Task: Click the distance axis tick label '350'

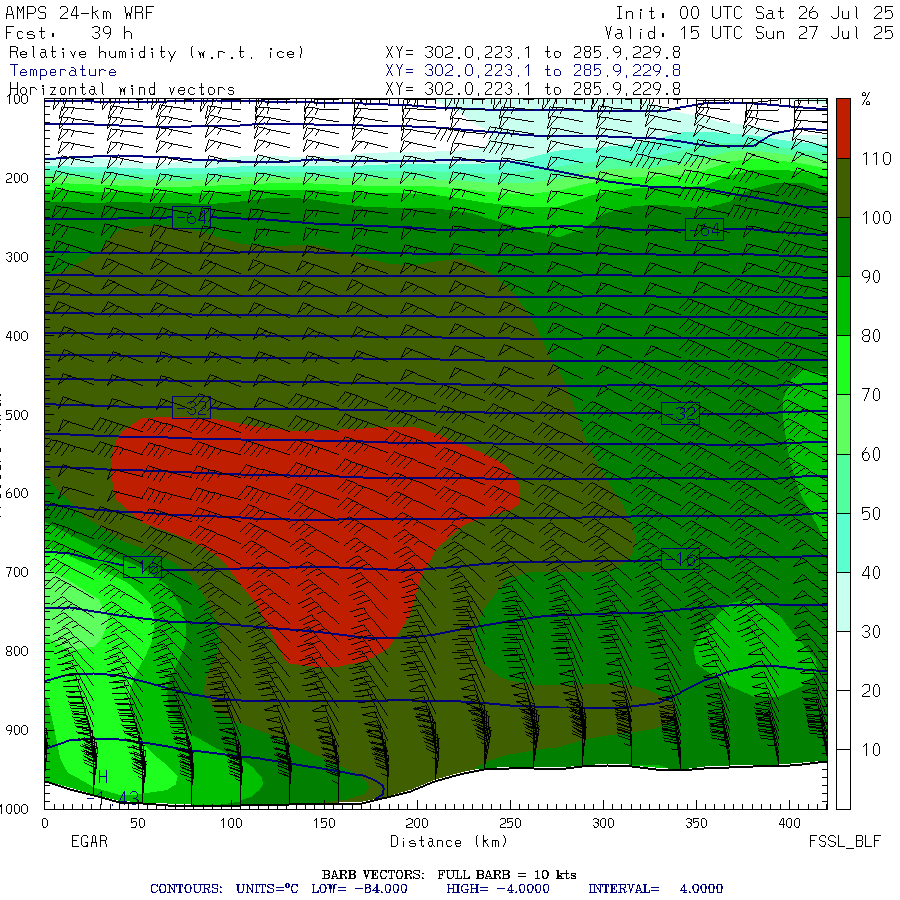Action: click(696, 824)
